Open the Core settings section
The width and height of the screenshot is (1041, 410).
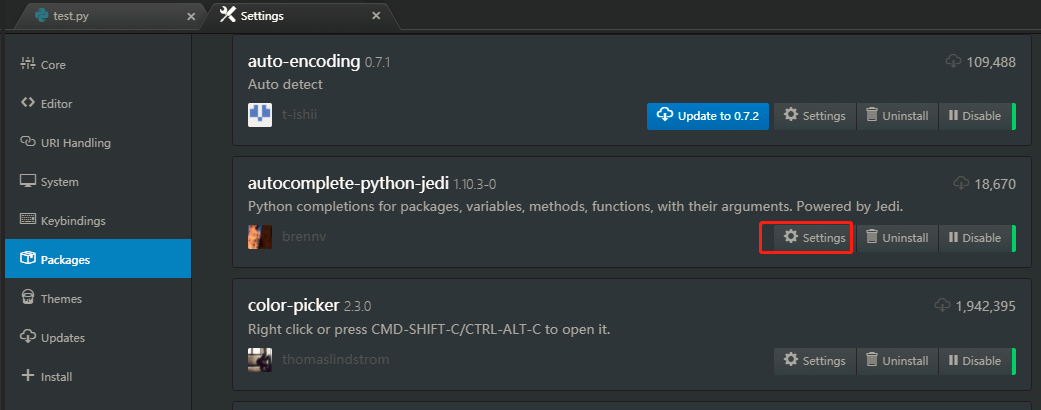click(52, 65)
